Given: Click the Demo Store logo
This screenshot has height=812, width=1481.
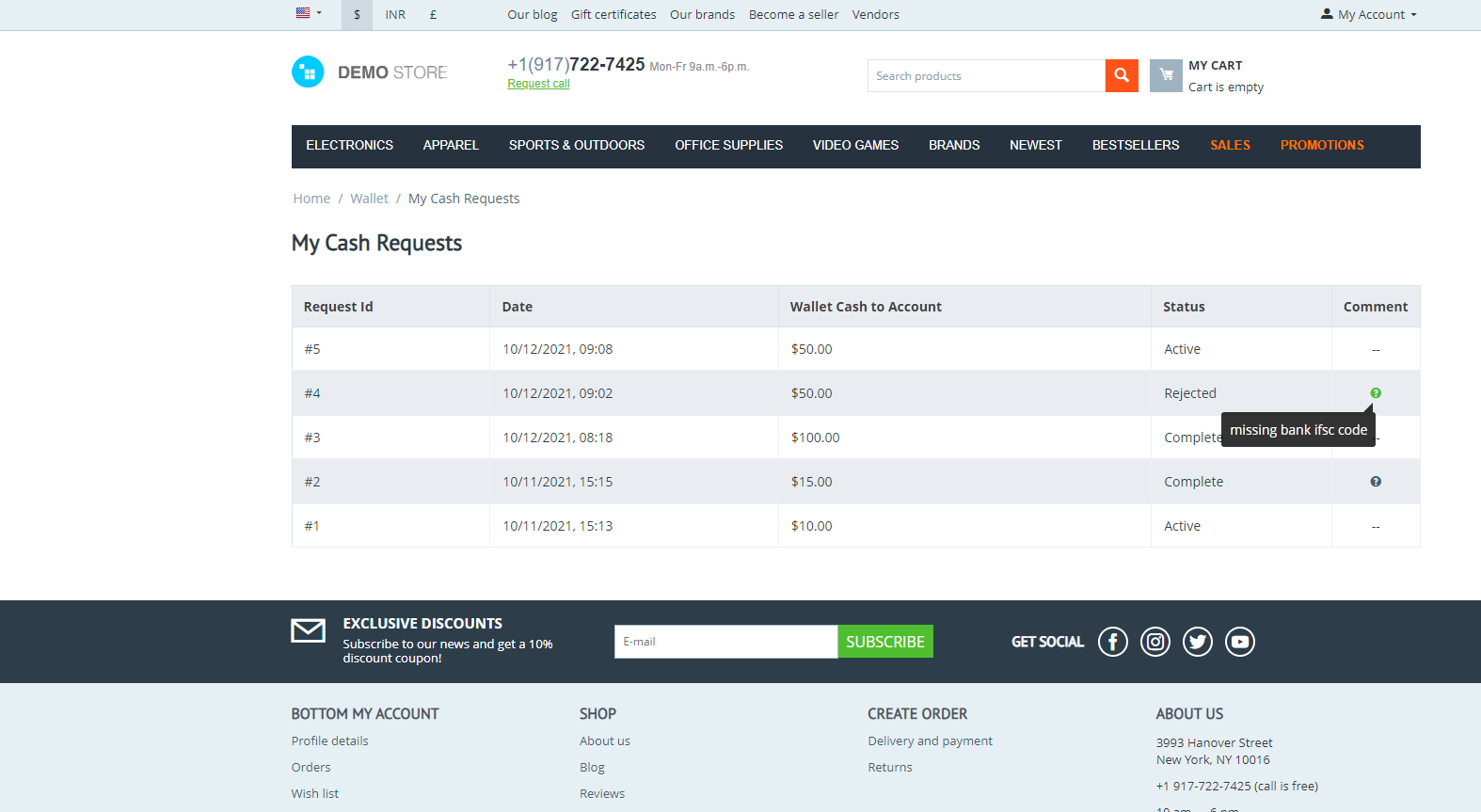Looking at the screenshot, I should pos(370,72).
